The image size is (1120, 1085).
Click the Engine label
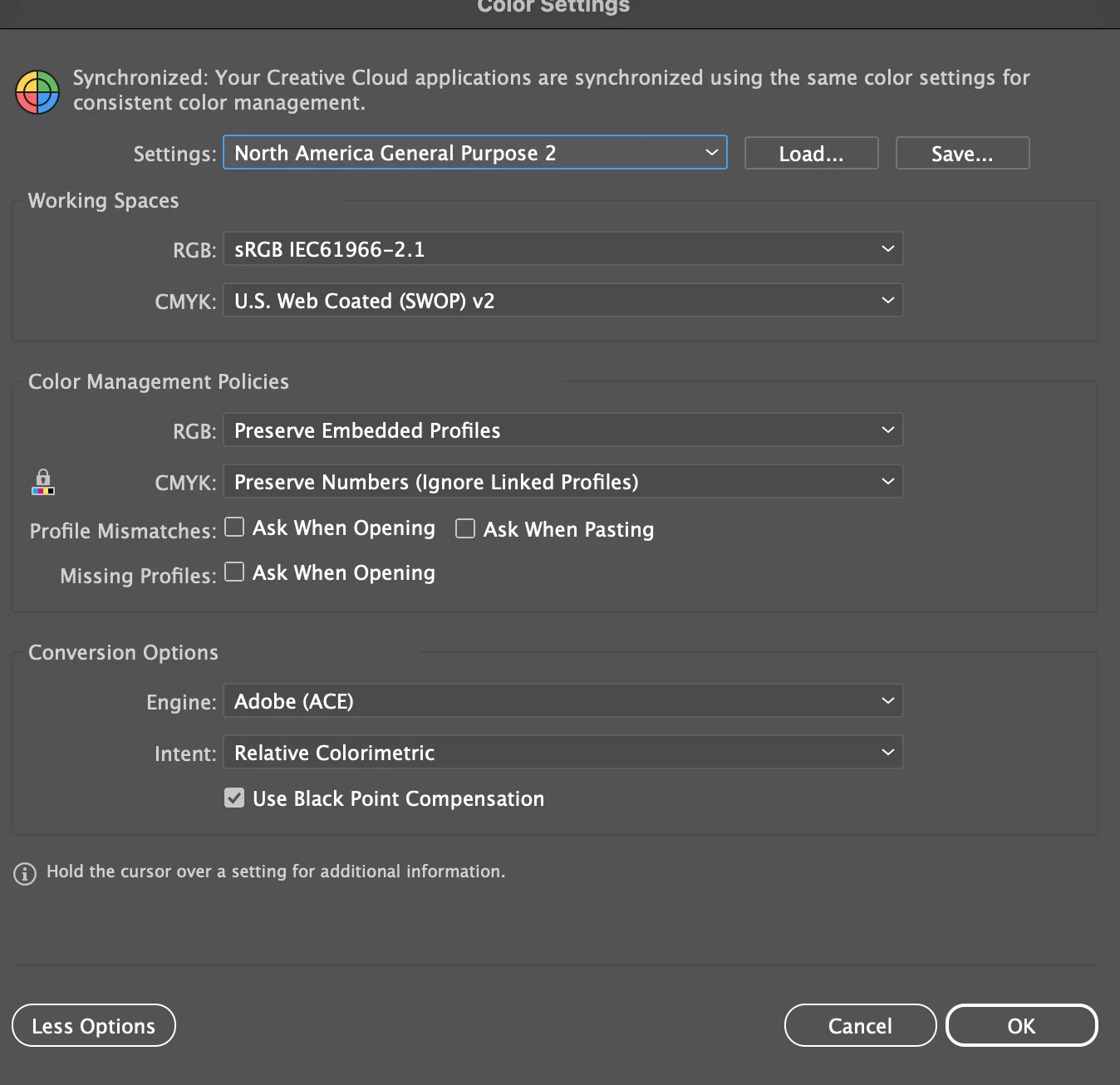(181, 703)
